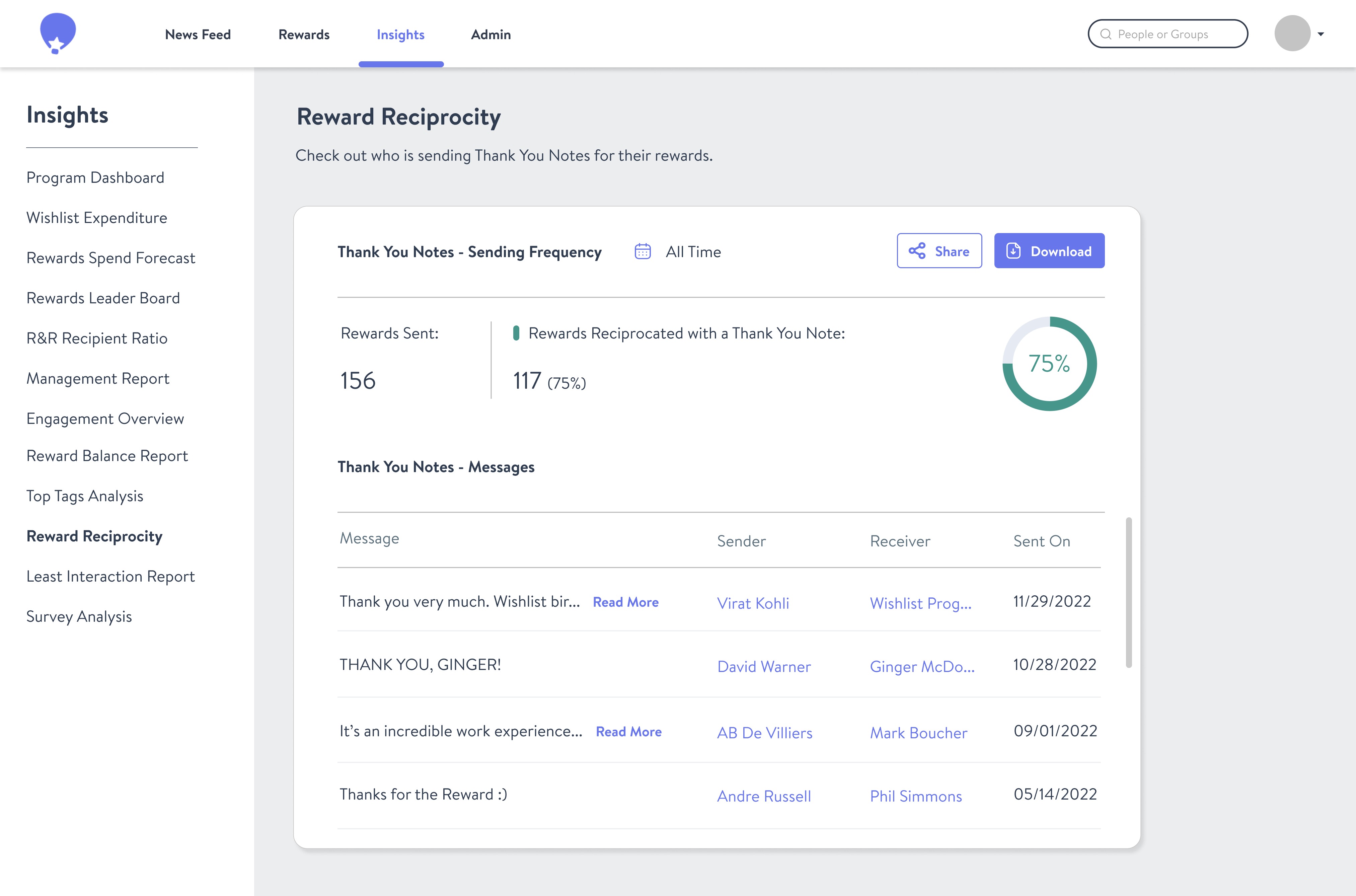Image resolution: width=1356 pixels, height=896 pixels.
Task: Click the download icon in Download button
Action: coord(1013,251)
